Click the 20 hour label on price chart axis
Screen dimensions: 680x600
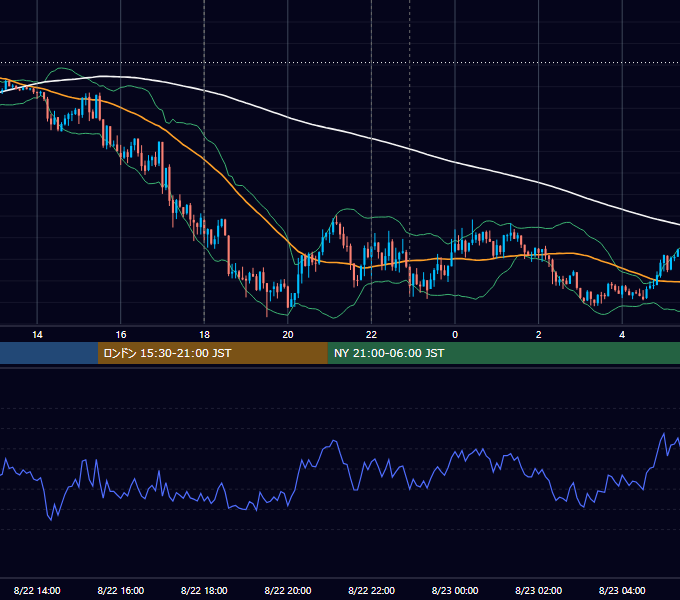288,335
